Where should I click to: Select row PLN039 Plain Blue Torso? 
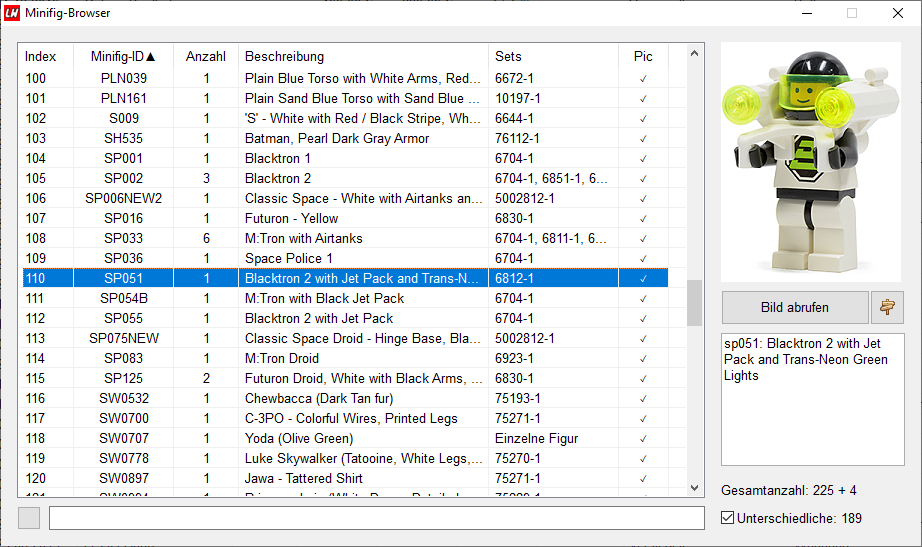pos(345,78)
